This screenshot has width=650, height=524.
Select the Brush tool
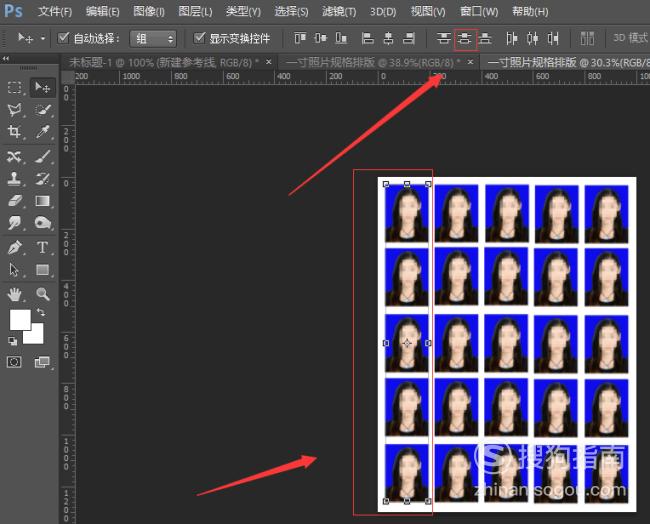point(42,157)
